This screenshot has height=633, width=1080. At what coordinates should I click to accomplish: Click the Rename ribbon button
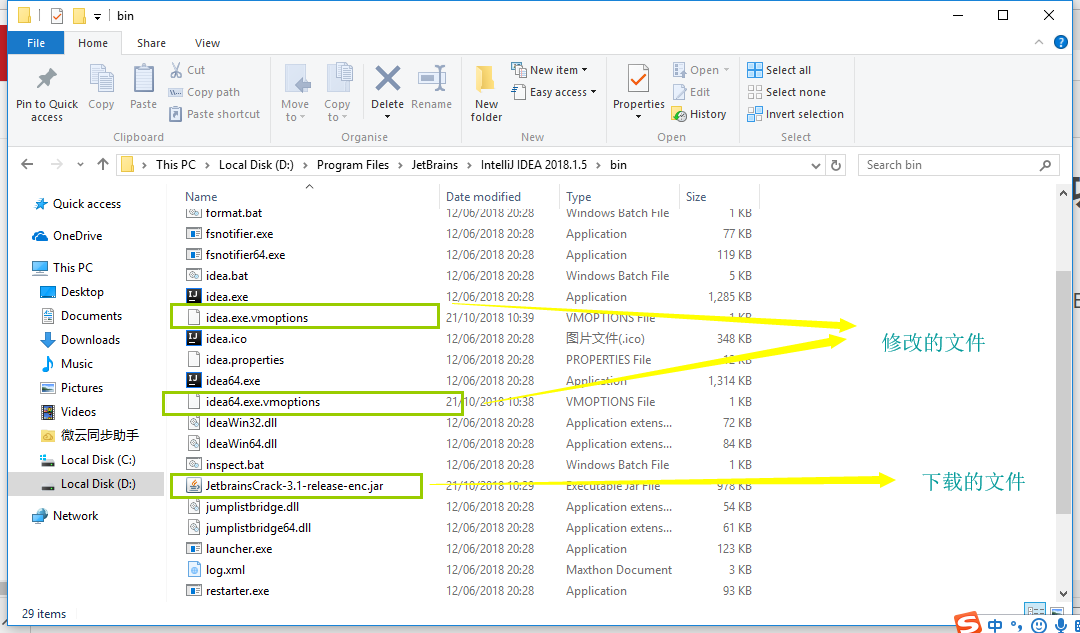tap(431, 87)
